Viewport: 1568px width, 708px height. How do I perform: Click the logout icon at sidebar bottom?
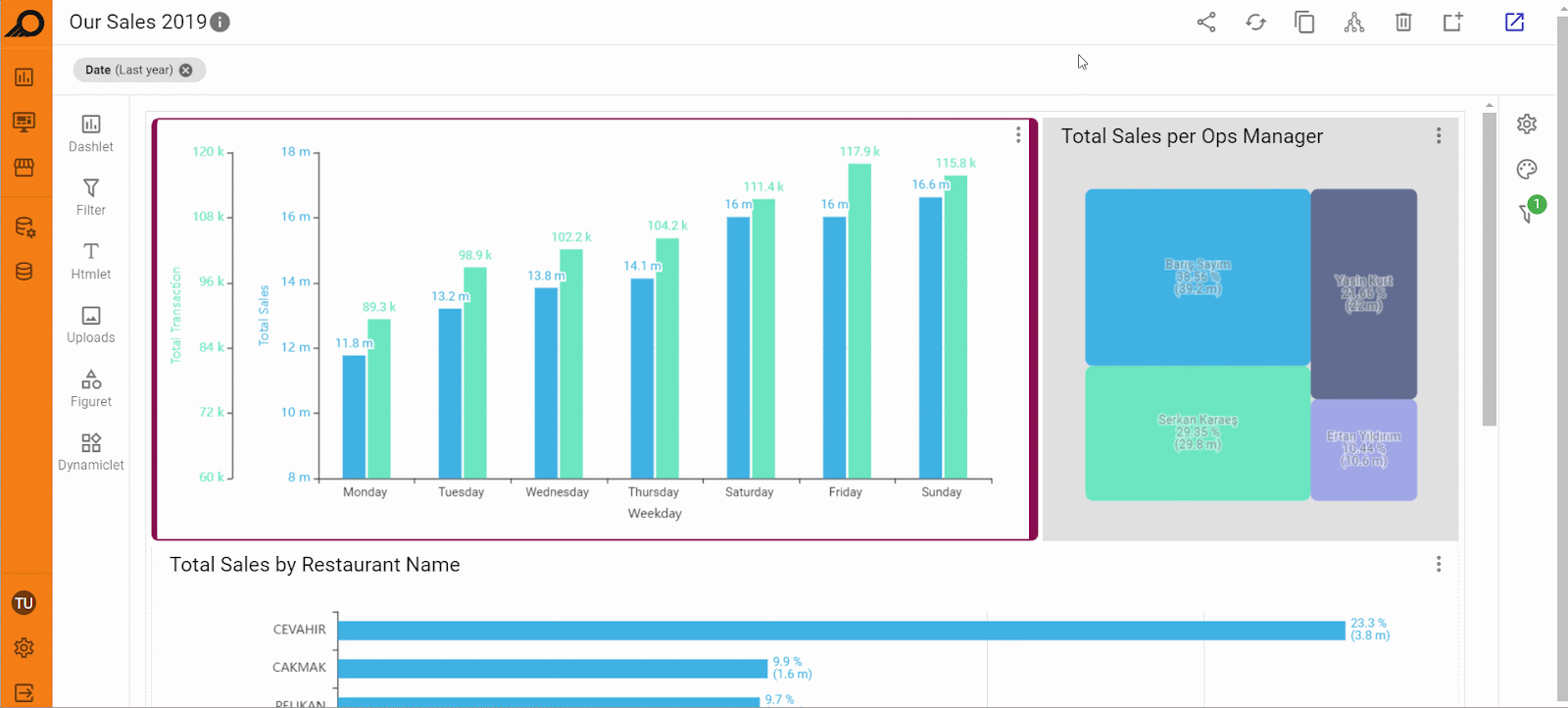point(24,692)
